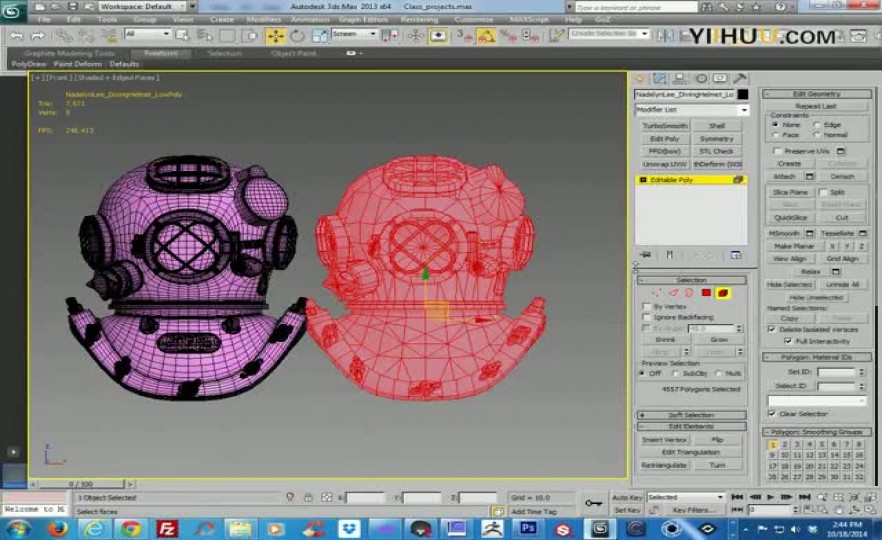Click the Detach button
882x540 pixels.
pyautogui.click(x=842, y=177)
